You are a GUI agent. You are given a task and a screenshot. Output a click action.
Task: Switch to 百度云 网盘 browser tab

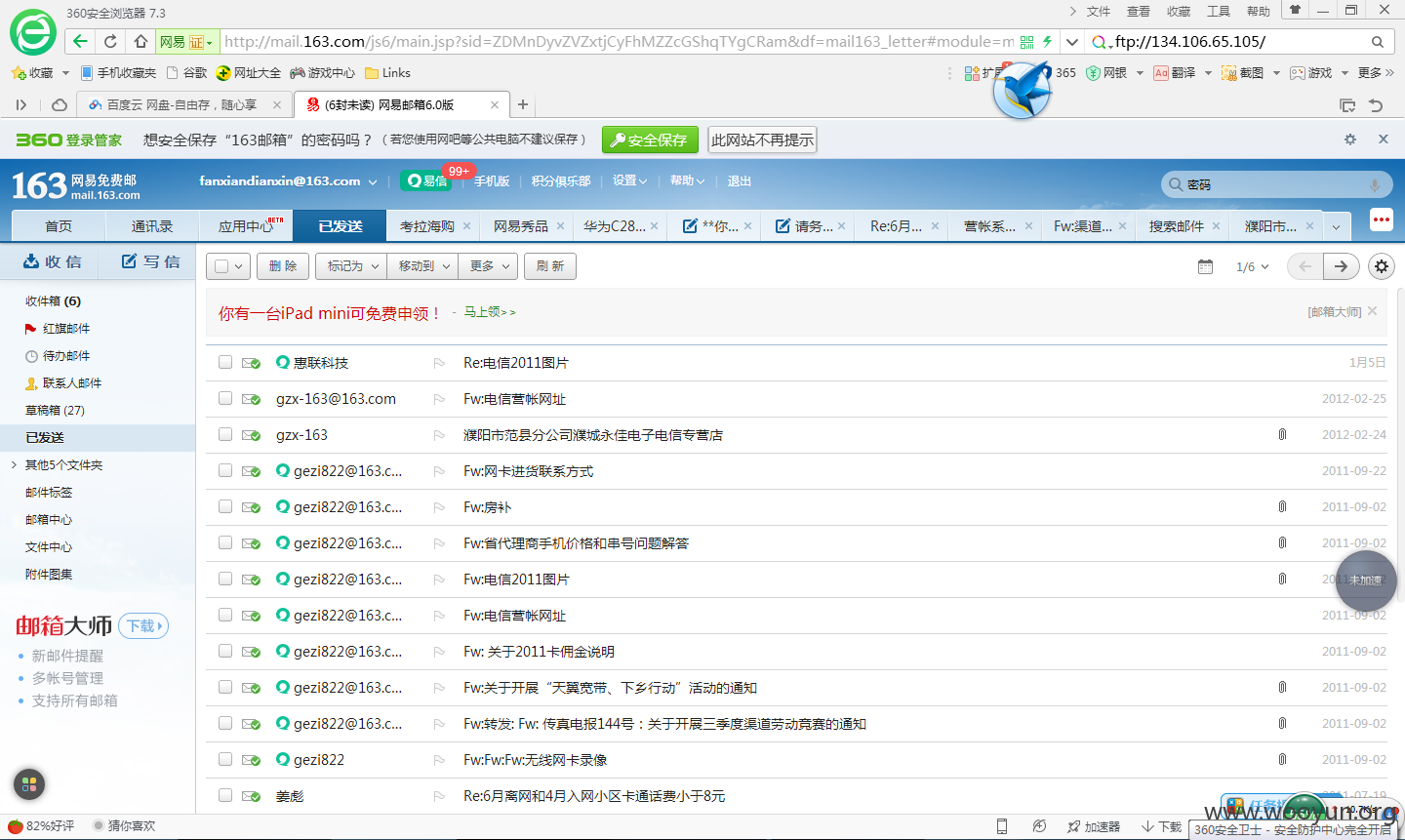181,104
